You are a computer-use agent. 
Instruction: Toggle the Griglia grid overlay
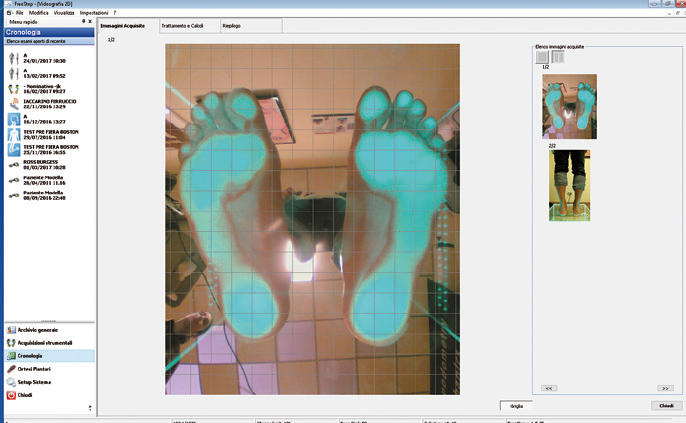coord(516,405)
